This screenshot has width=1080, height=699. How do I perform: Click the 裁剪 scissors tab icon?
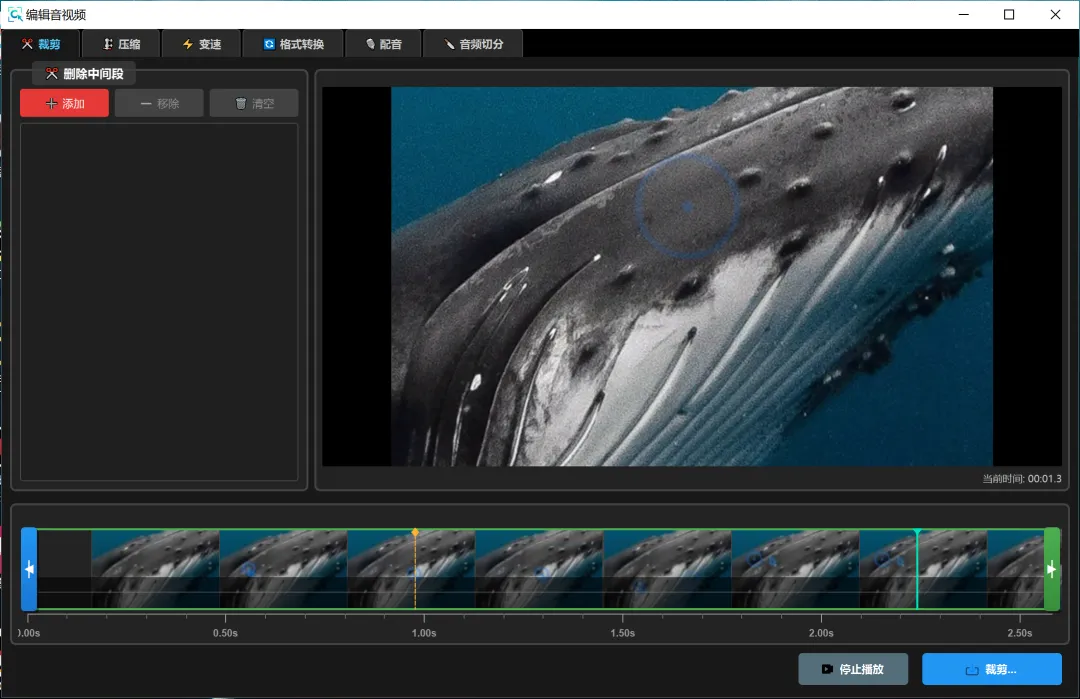coord(27,44)
